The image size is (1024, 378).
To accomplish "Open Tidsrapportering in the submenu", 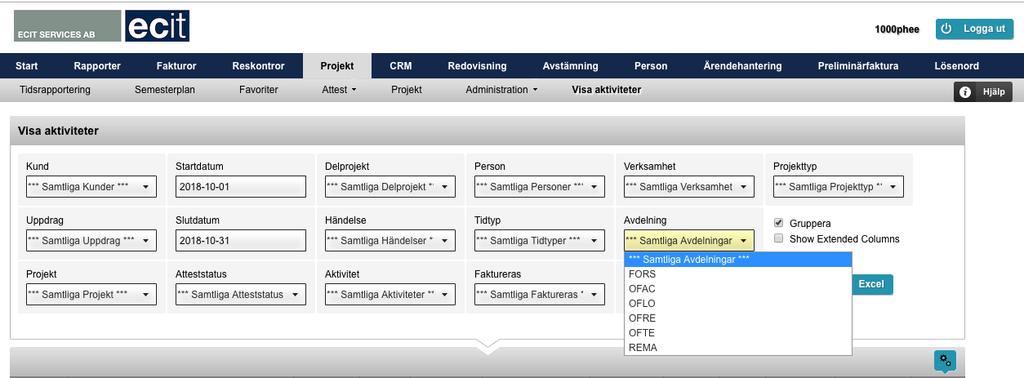I will [x=56, y=90].
